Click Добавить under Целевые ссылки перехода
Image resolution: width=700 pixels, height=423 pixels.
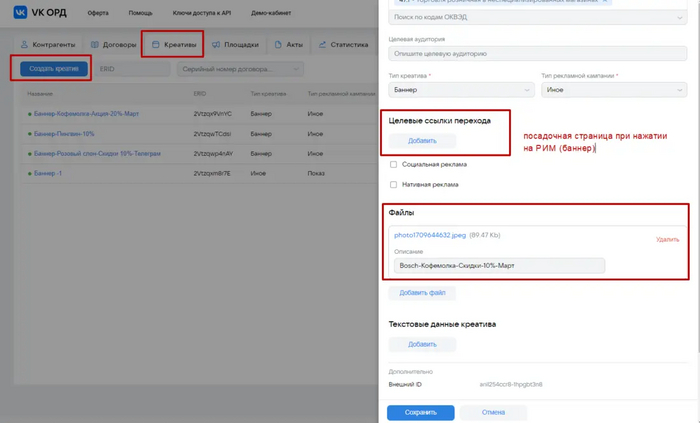[422, 141]
